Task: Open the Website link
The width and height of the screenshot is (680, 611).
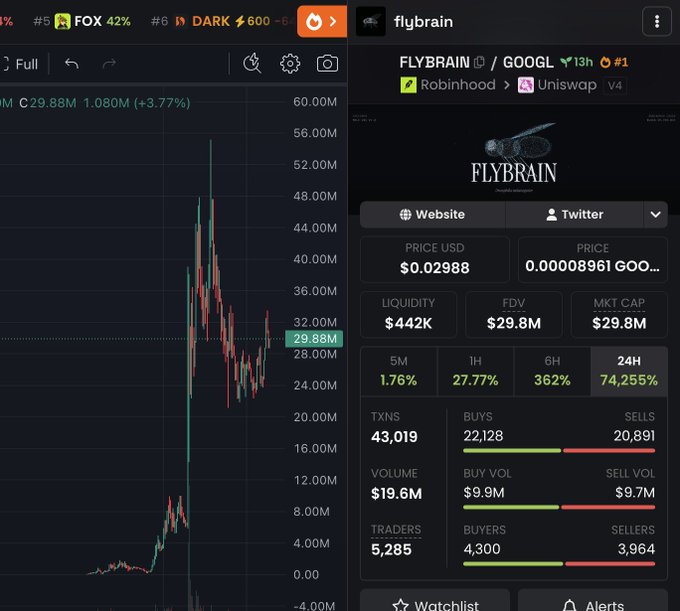Action: tap(432, 214)
